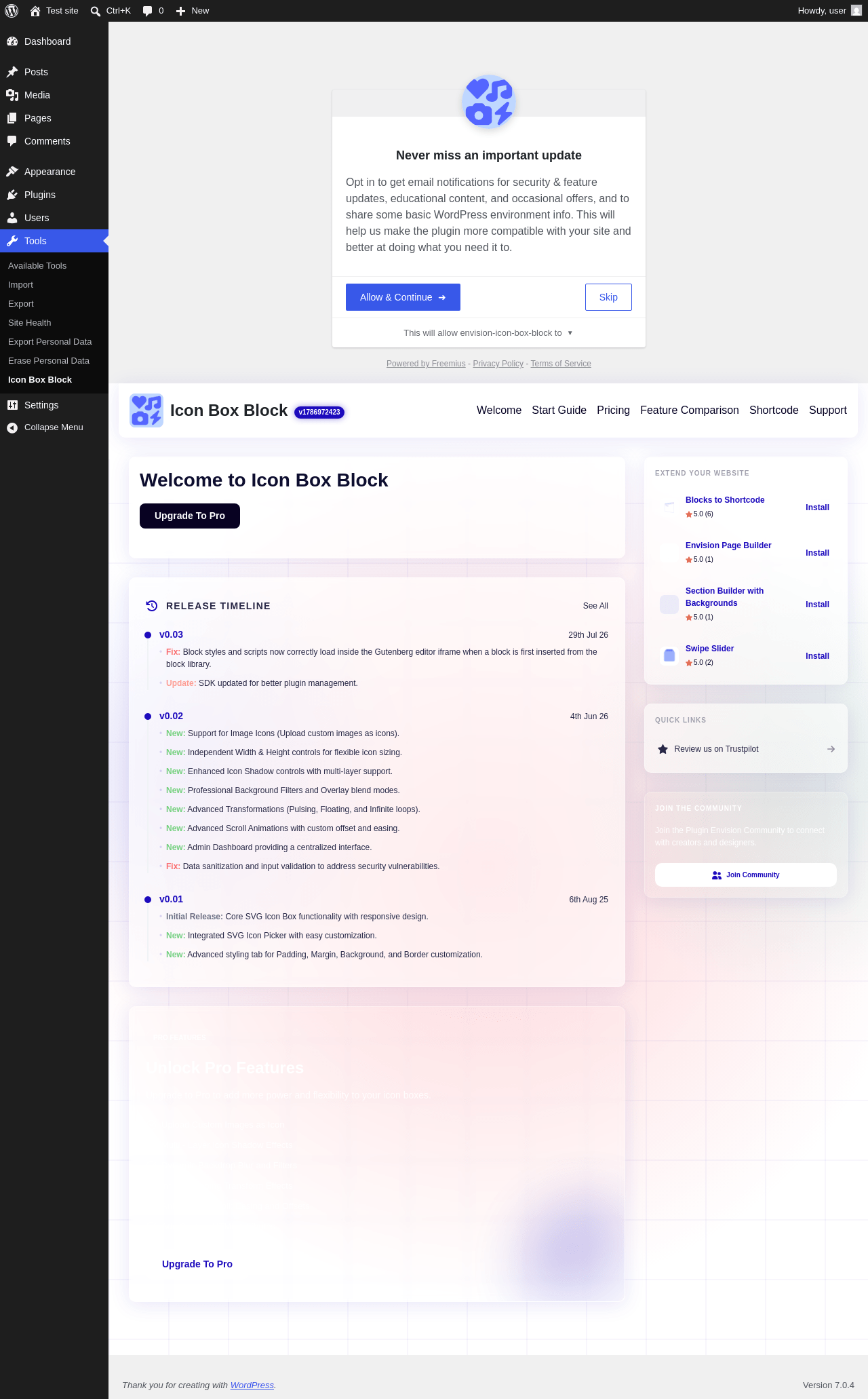
Task: Open Icon Box Block submenu item
Action: coord(54,380)
